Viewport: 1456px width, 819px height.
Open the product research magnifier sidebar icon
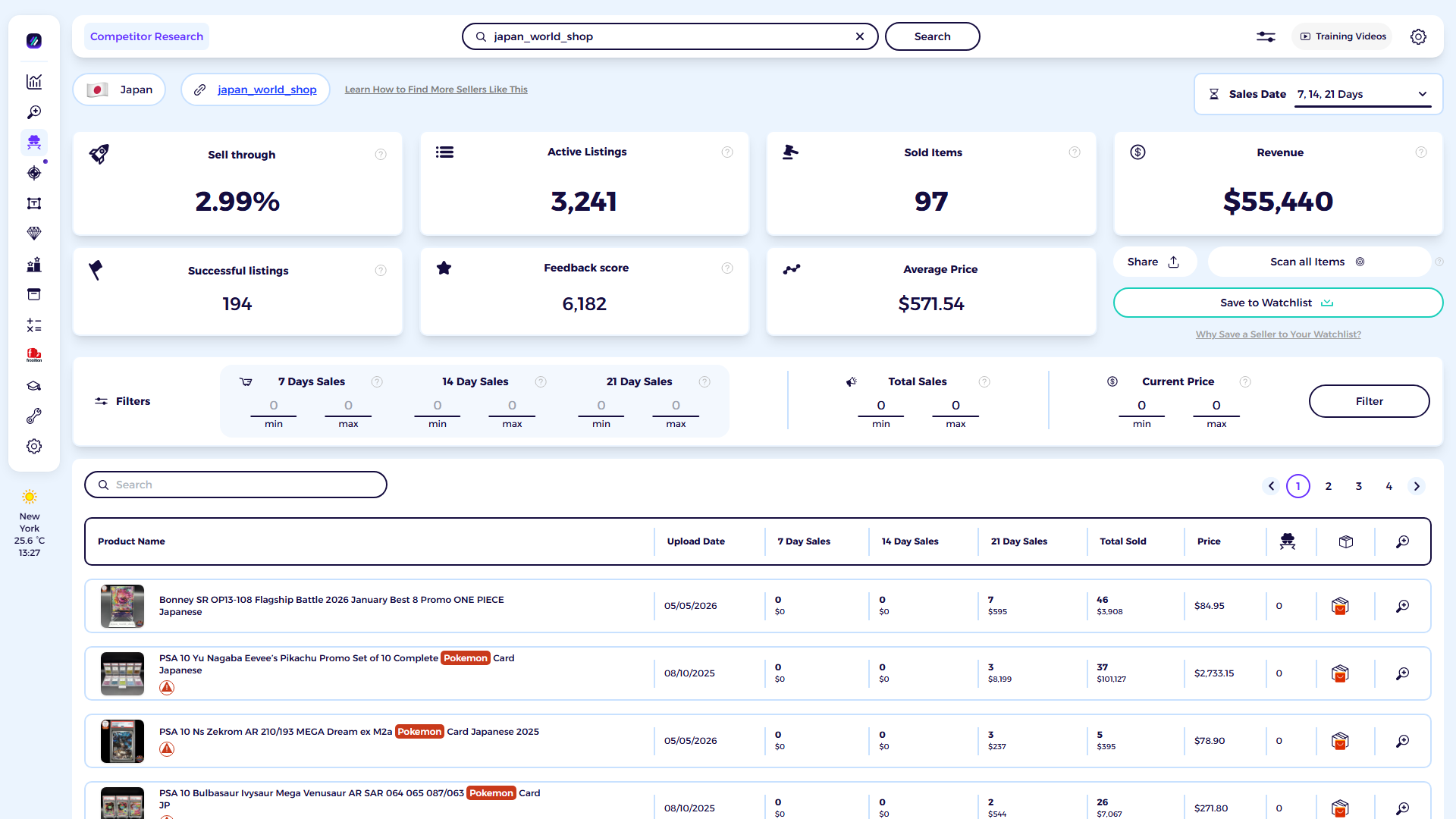[34, 112]
